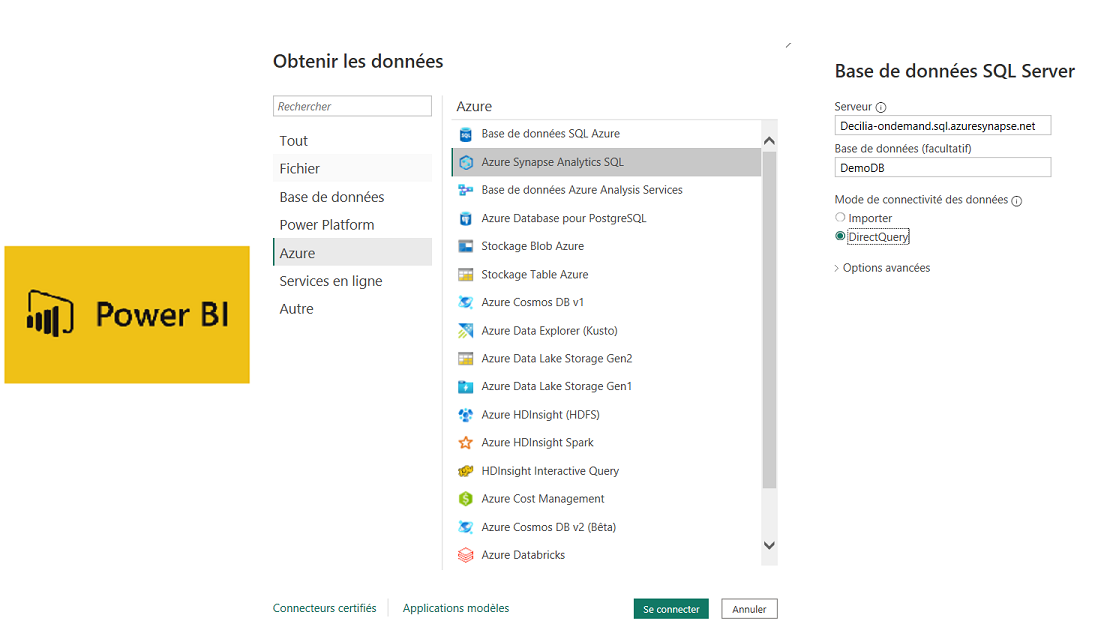Click the Base de données (facultatif) field
1108x640 pixels.
943,167
